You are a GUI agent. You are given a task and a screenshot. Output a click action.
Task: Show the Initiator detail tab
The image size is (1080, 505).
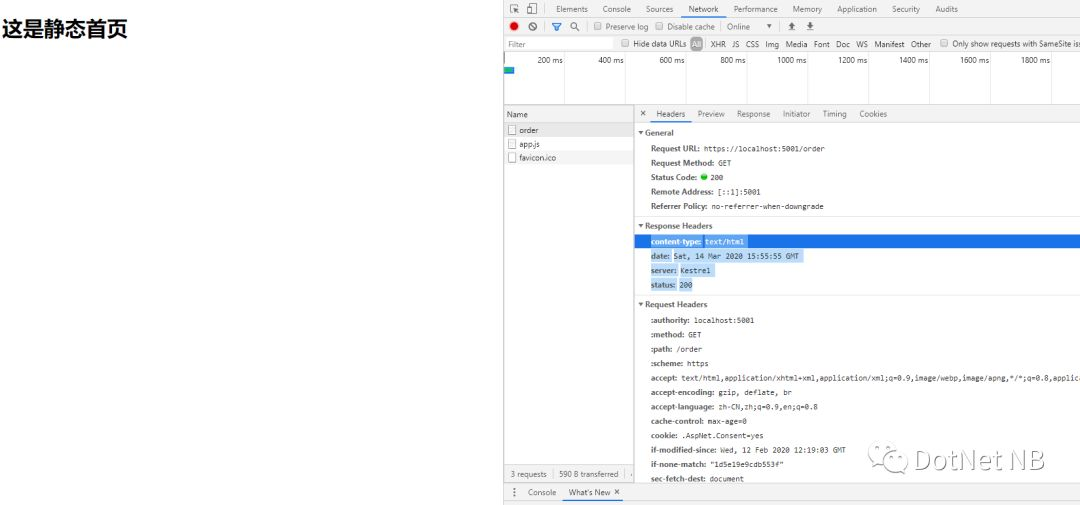click(796, 114)
